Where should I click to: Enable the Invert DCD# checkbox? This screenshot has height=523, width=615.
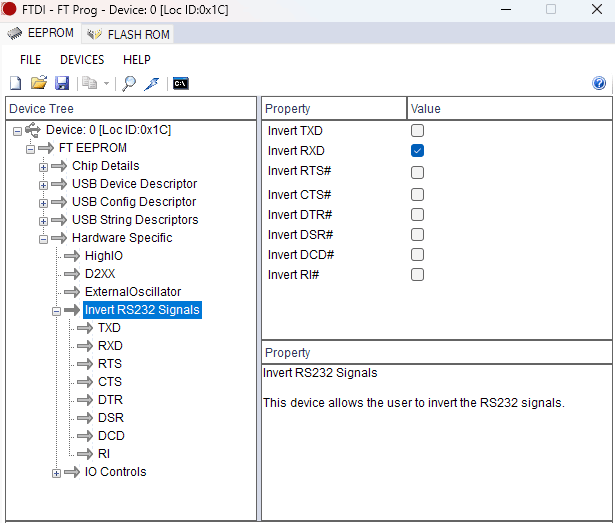tap(417, 255)
